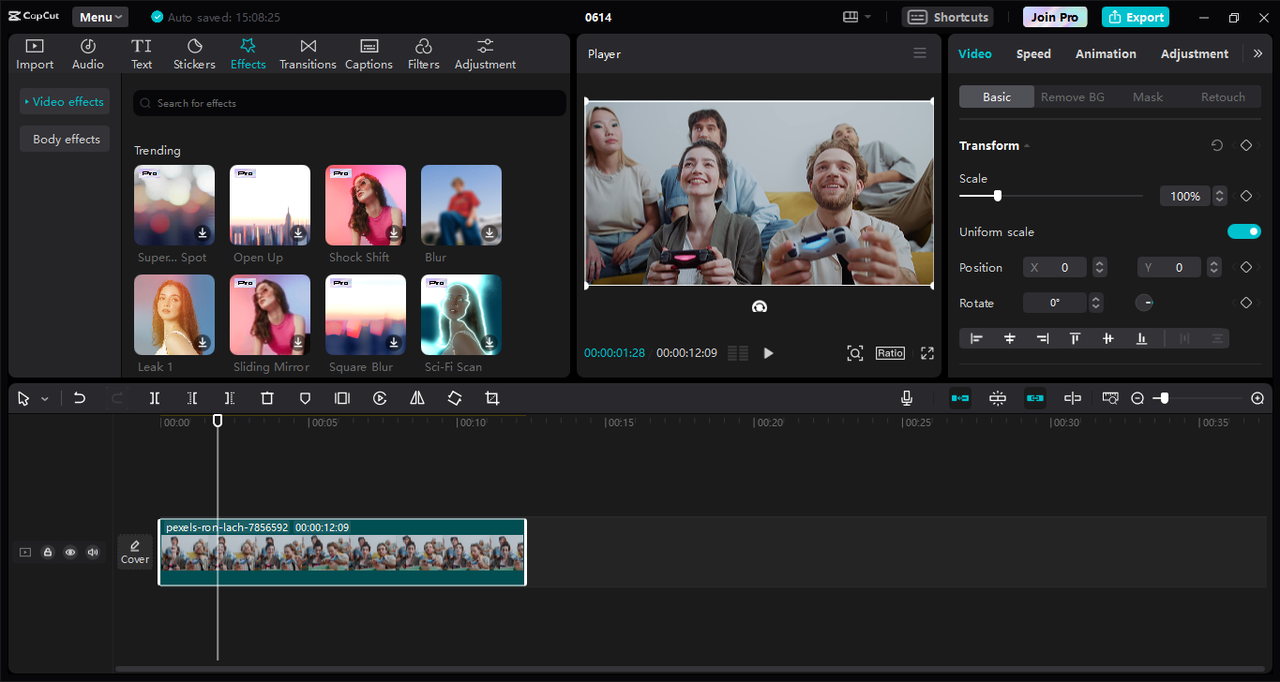The width and height of the screenshot is (1280, 682).
Task: Click the timeline zoom-in magnifier icon
Action: point(1257,398)
